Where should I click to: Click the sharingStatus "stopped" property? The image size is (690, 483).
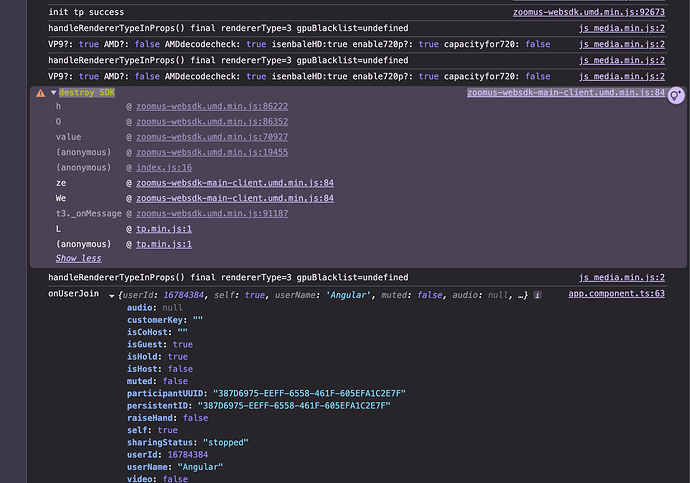(x=187, y=443)
